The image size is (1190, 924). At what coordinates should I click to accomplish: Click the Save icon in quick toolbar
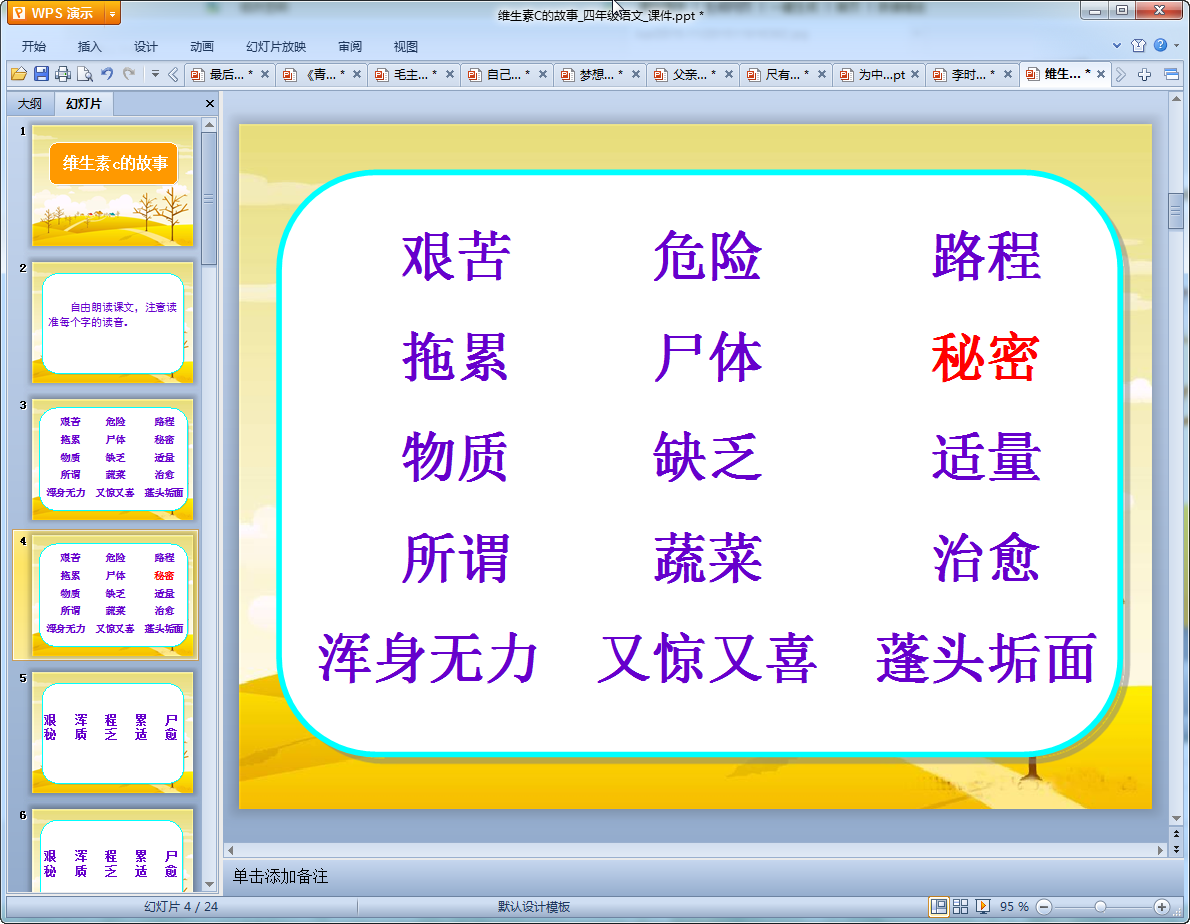tap(41, 74)
